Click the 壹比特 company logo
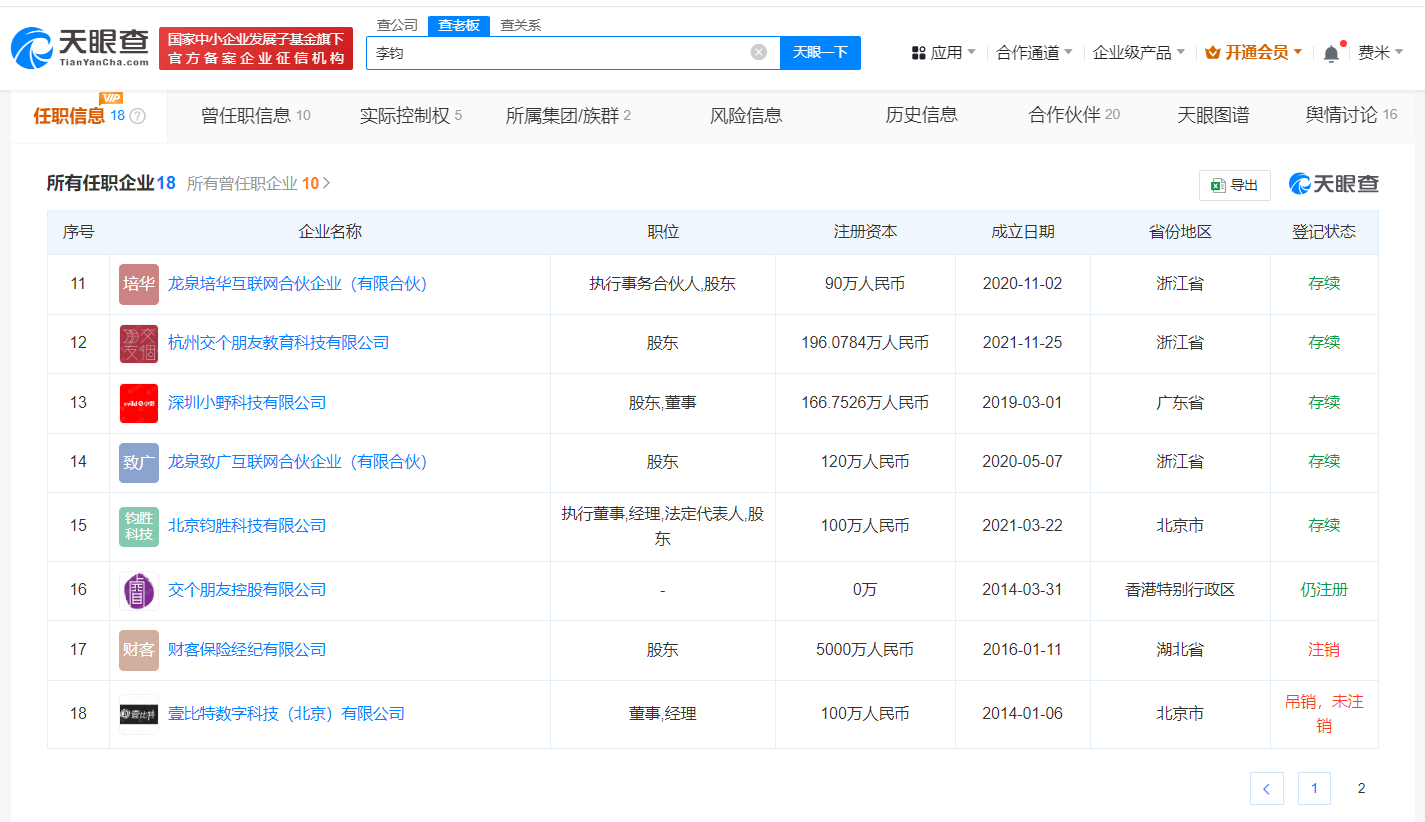 (138, 713)
